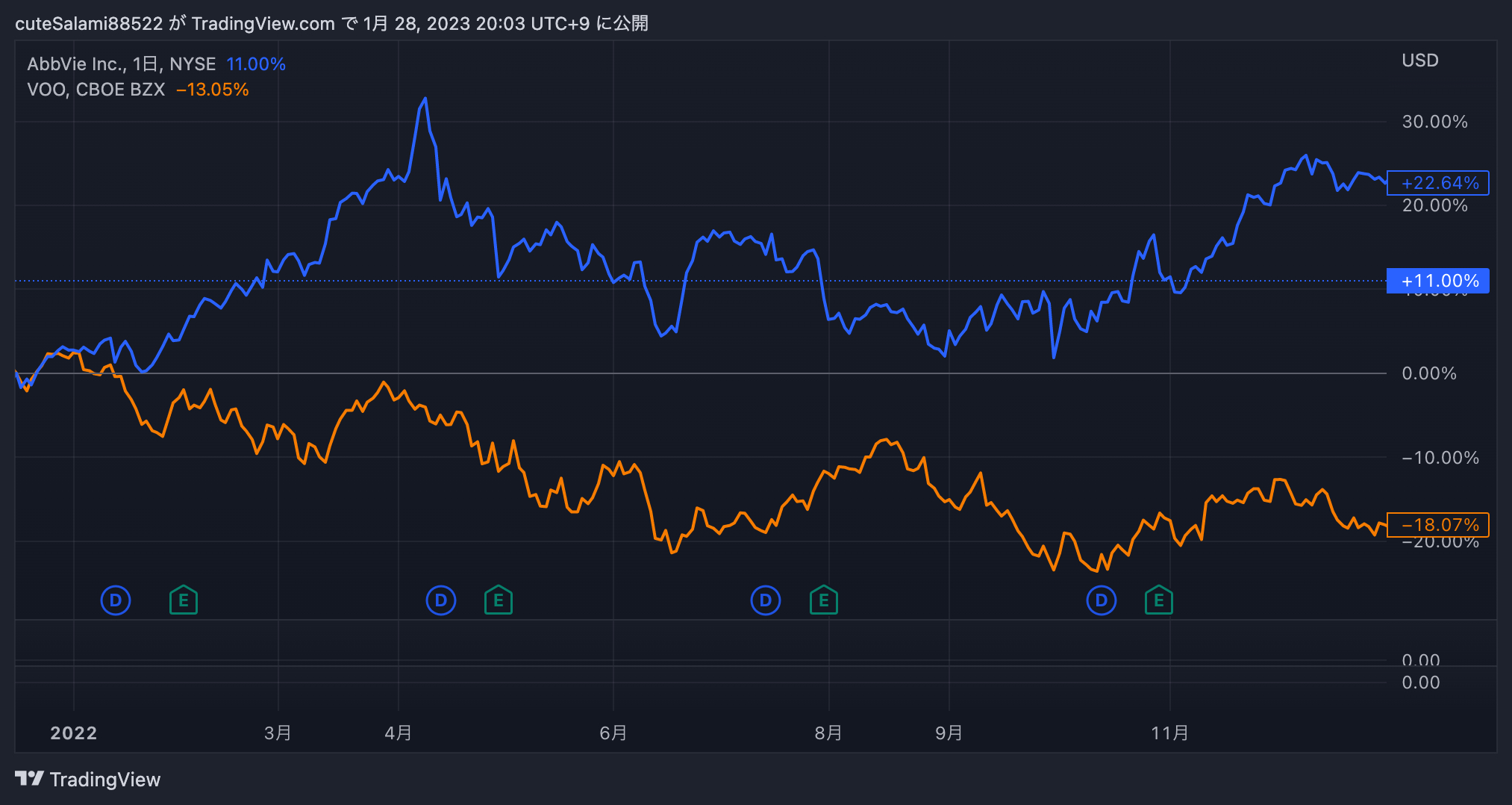Click the 30.00% label on the percent axis

click(1434, 122)
